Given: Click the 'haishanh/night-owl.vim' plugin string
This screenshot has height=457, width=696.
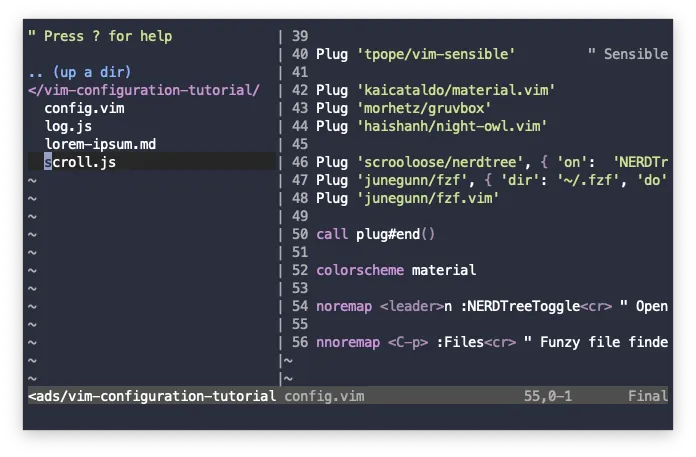Looking at the screenshot, I should click(x=452, y=126).
